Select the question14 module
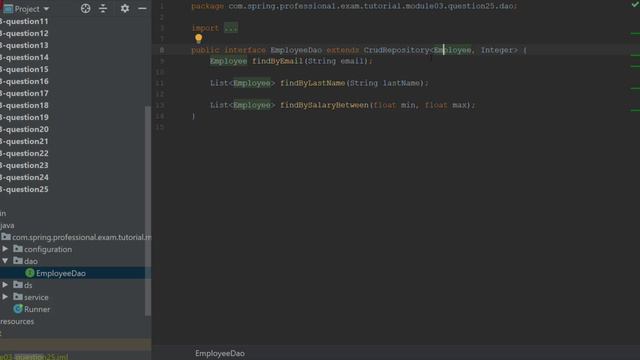This screenshot has height=360, width=640. (x=24, y=57)
